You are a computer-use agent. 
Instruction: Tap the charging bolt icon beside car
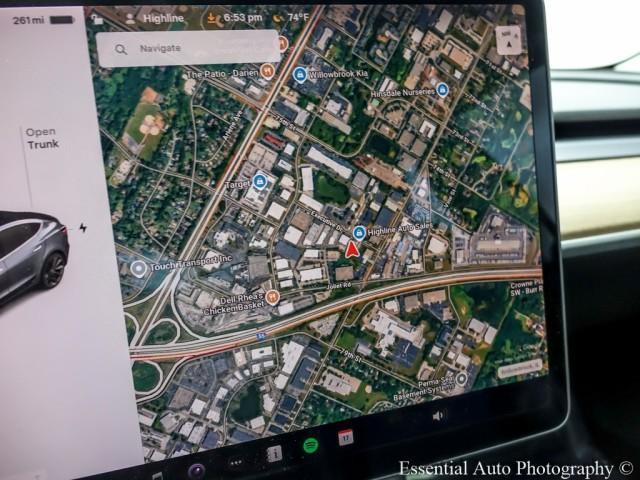point(83,227)
